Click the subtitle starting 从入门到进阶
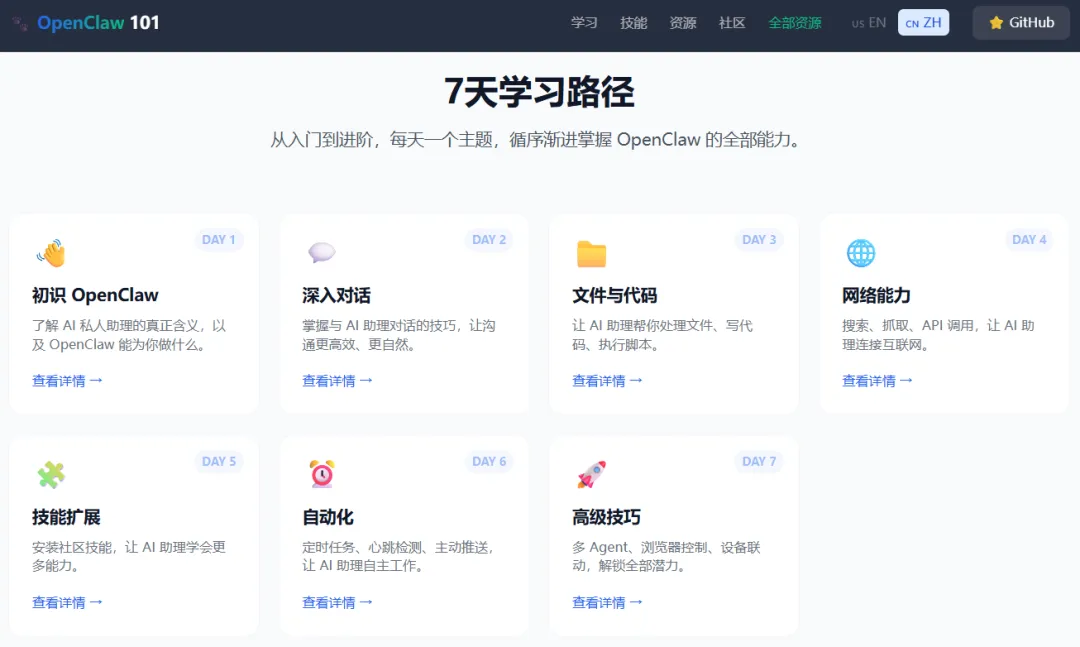1080x647 pixels. coord(535,140)
